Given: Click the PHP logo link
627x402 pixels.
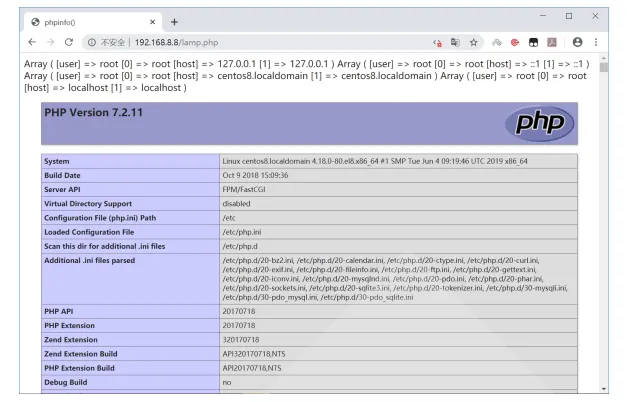Looking at the screenshot, I should pyautogui.click(x=539, y=123).
